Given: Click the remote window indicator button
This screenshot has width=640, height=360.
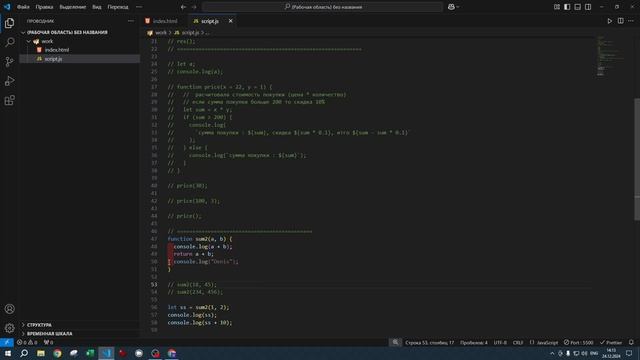Looking at the screenshot, I should (7, 342).
